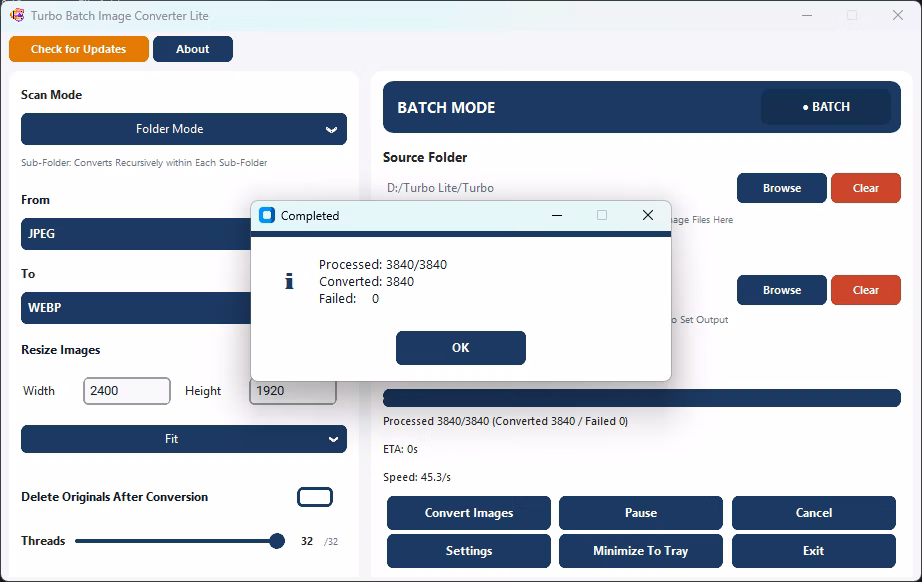Screen dimensions: 922x582
Task: Click OK in the Completed dialog
Action: [x=460, y=347]
